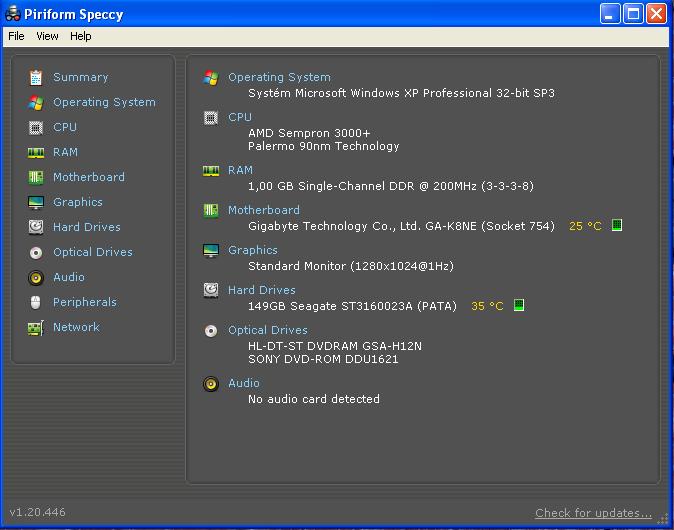Click the Optical Drives disc icon in sidebar
The width and height of the screenshot is (674, 530).
coord(36,252)
